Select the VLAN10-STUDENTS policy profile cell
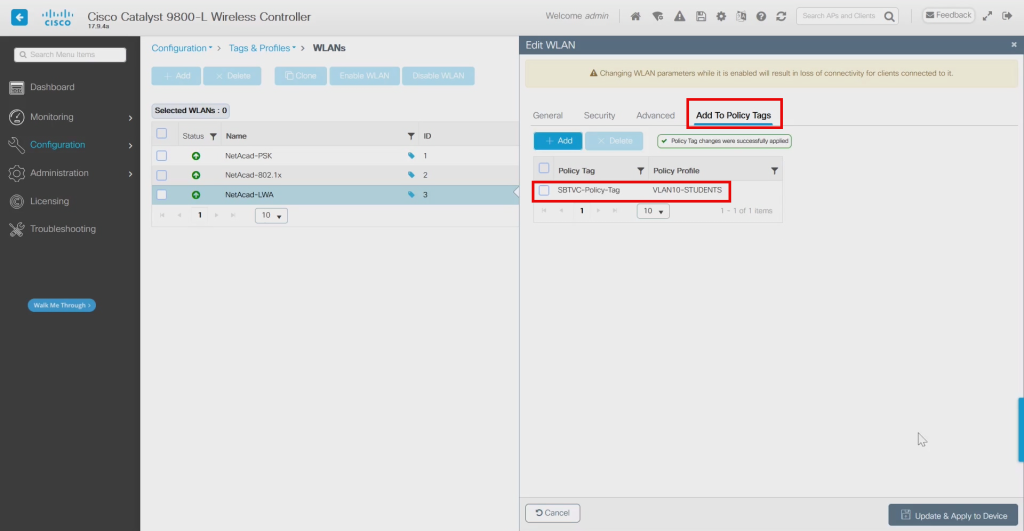The image size is (1024, 531). 687,191
